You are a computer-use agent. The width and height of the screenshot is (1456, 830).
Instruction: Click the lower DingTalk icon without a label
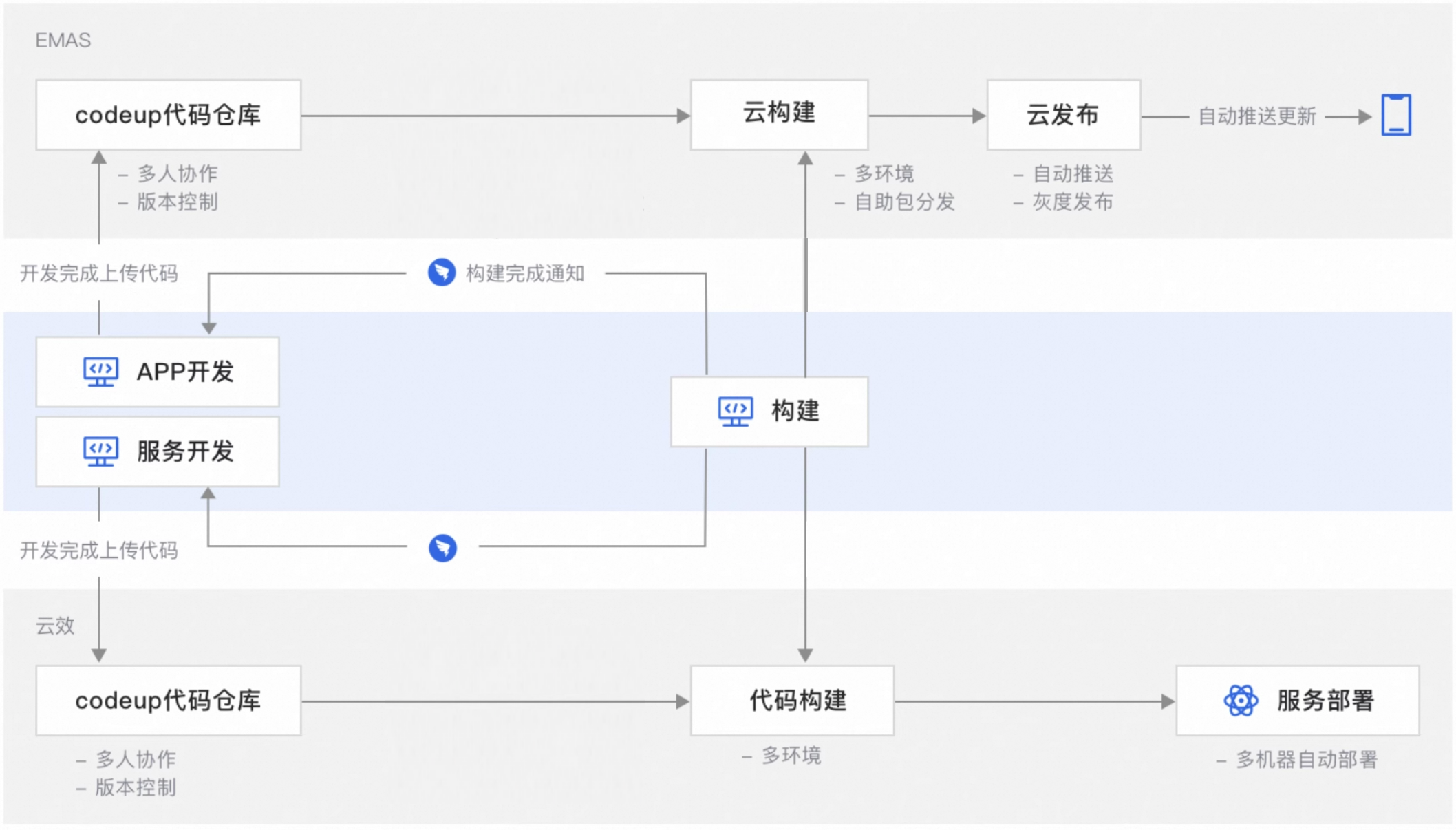(x=442, y=548)
